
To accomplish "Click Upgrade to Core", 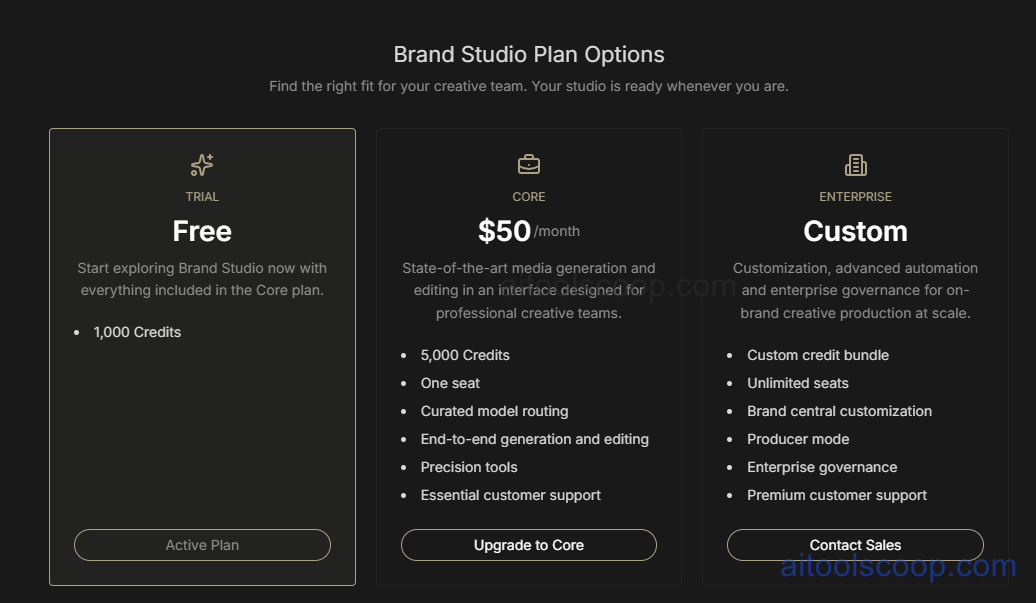I will click(x=528, y=545).
